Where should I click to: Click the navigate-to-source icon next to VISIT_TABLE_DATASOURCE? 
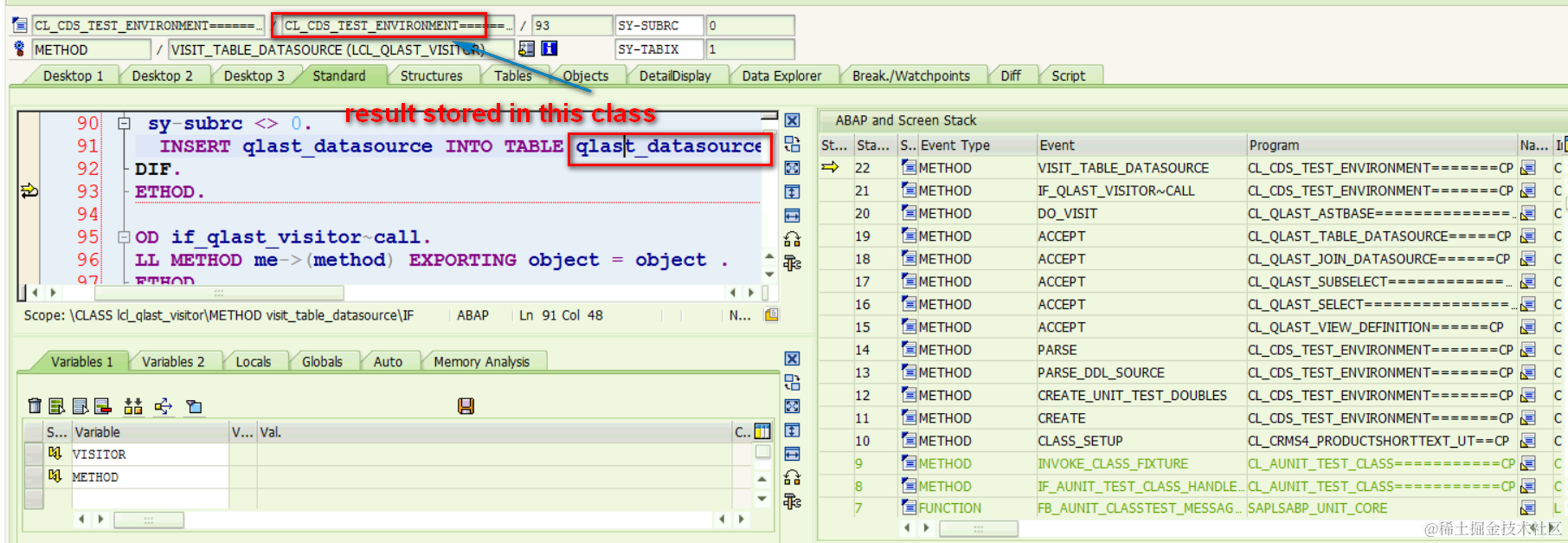(526, 48)
